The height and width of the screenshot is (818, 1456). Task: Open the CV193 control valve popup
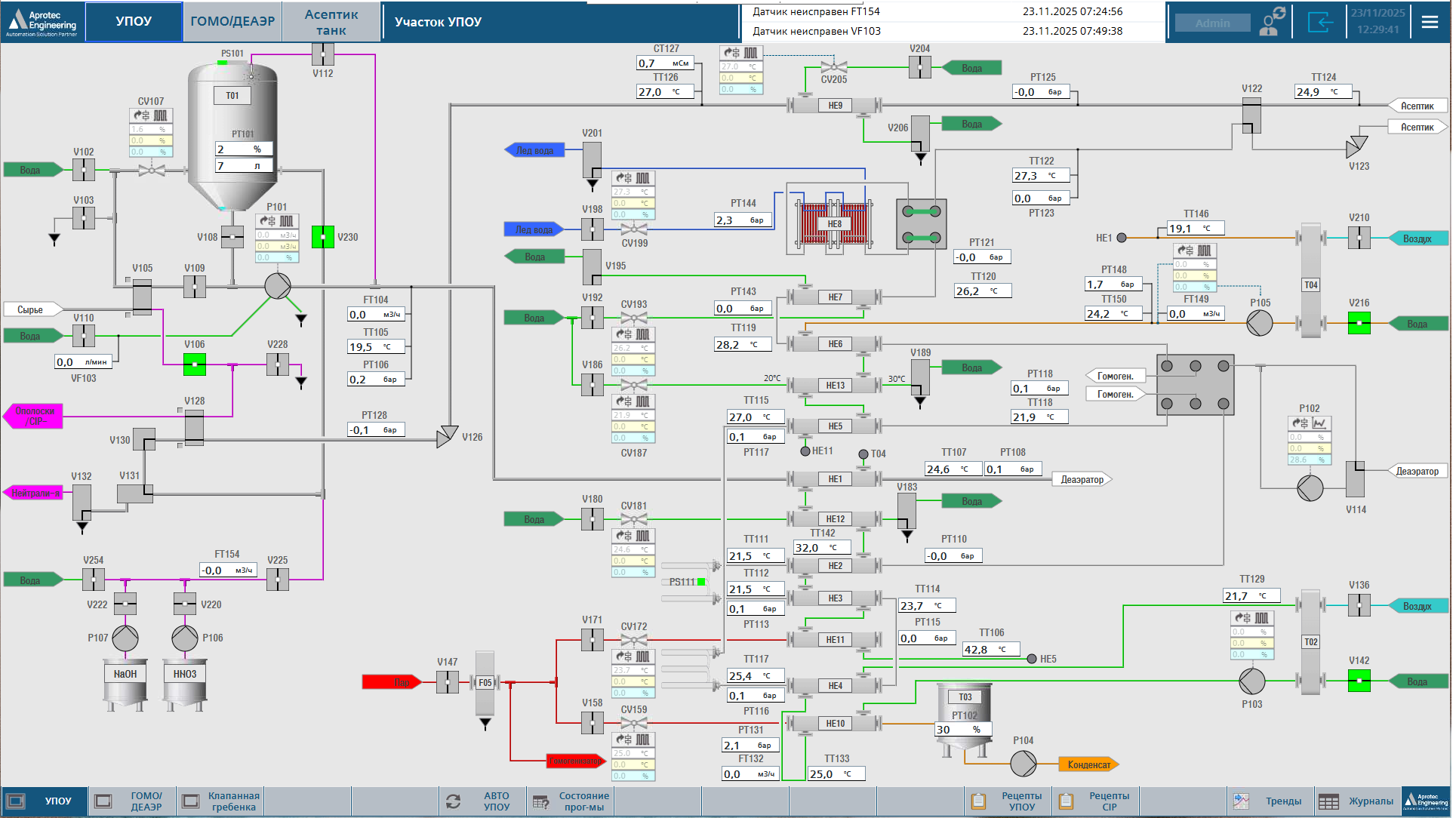pyautogui.click(x=633, y=318)
